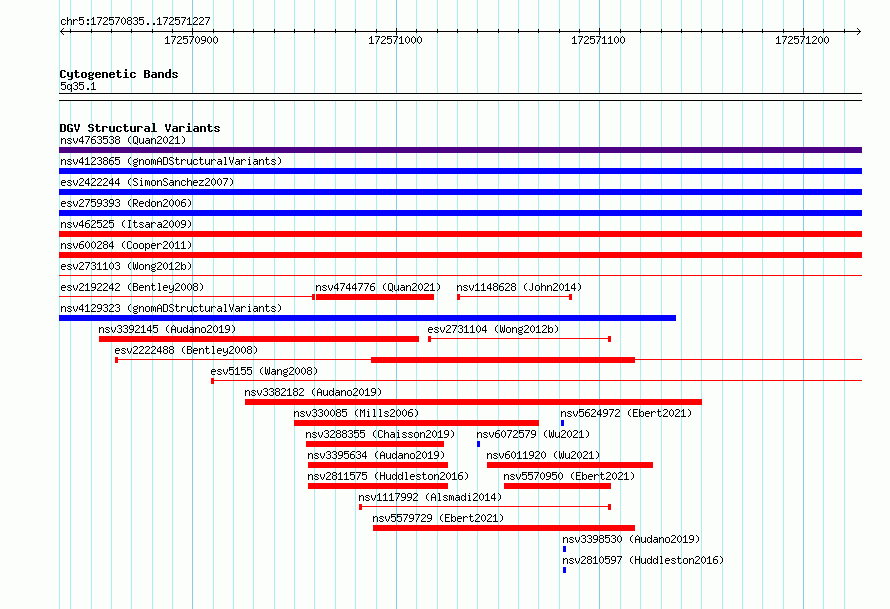The height and width of the screenshot is (609, 890).
Task: Select red bar under nsv5579729 (Ebert2021)
Action: coord(504,528)
